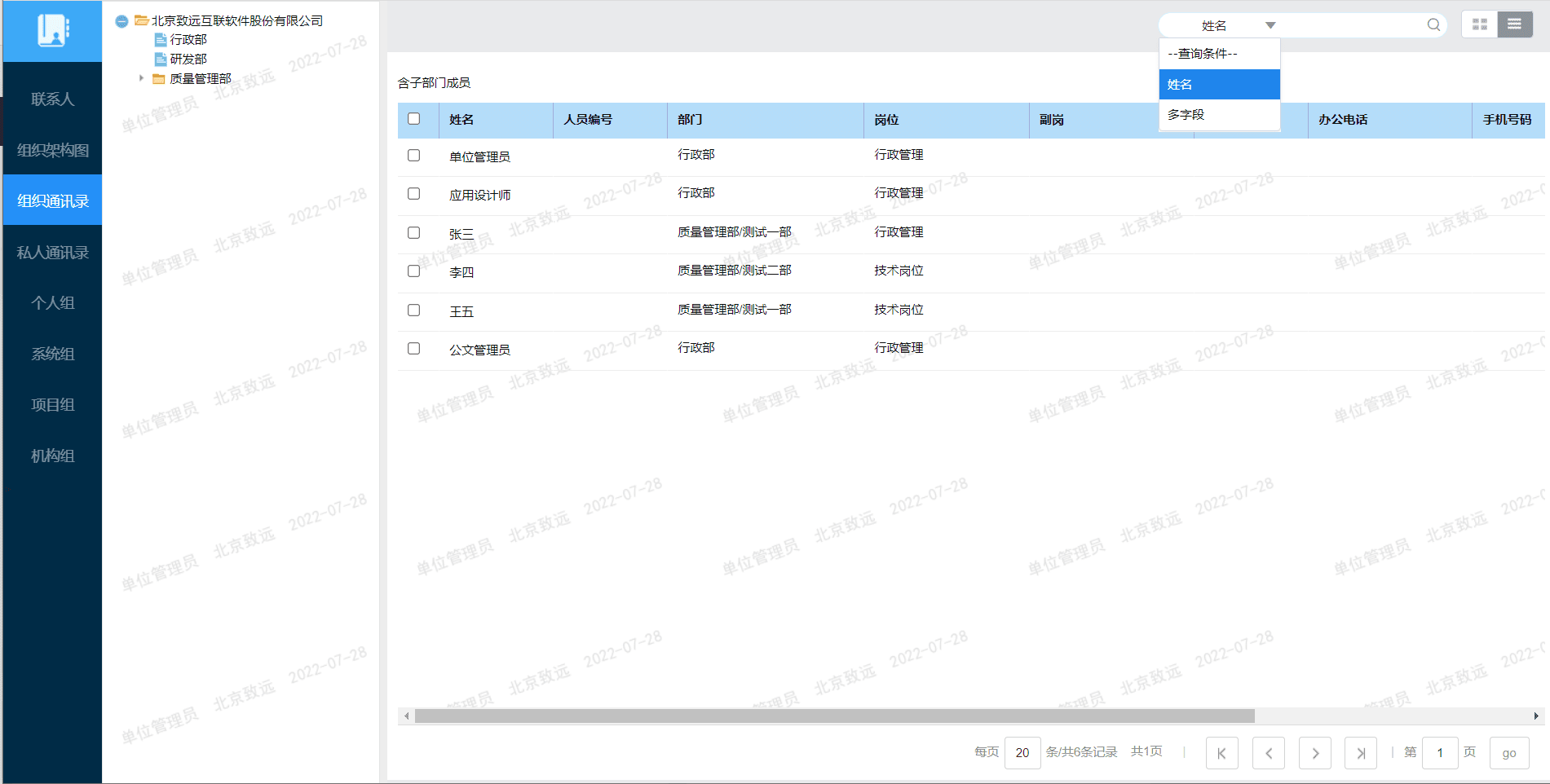Screen dimensions: 1550x784
Task: Click the go page jump button
Action: point(1509,753)
